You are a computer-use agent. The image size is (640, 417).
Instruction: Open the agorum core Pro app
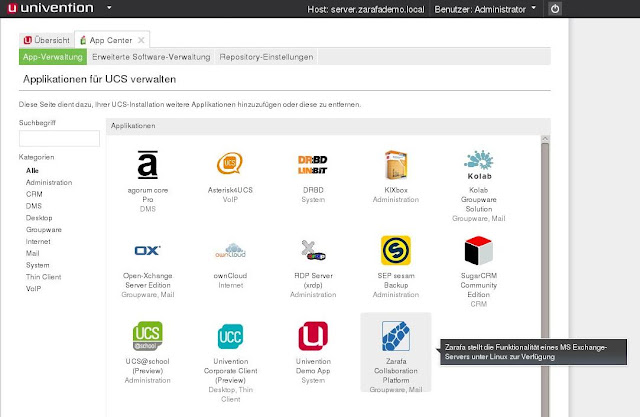click(148, 181)
